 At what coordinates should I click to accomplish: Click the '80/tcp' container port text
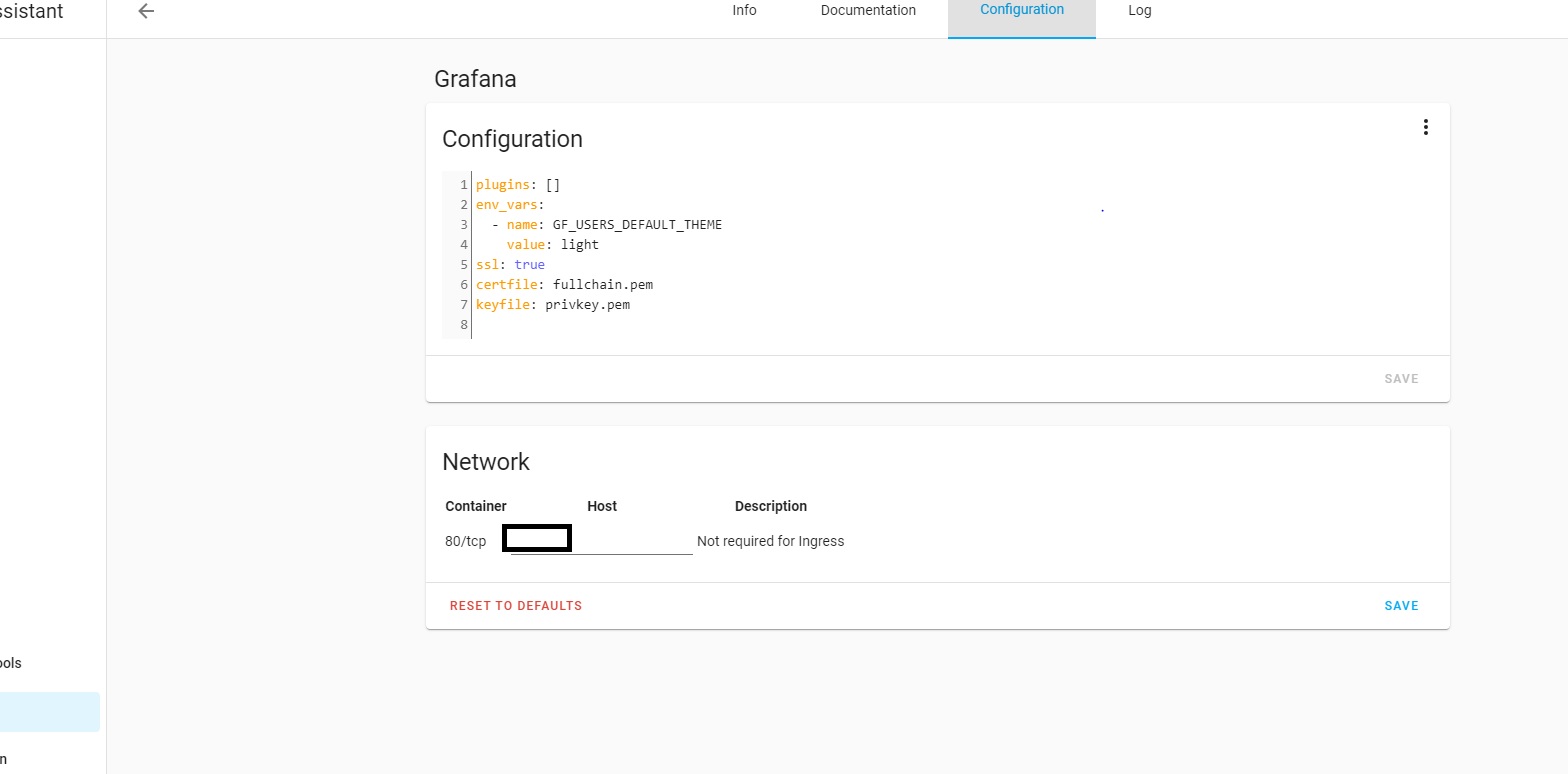[466, 541]
